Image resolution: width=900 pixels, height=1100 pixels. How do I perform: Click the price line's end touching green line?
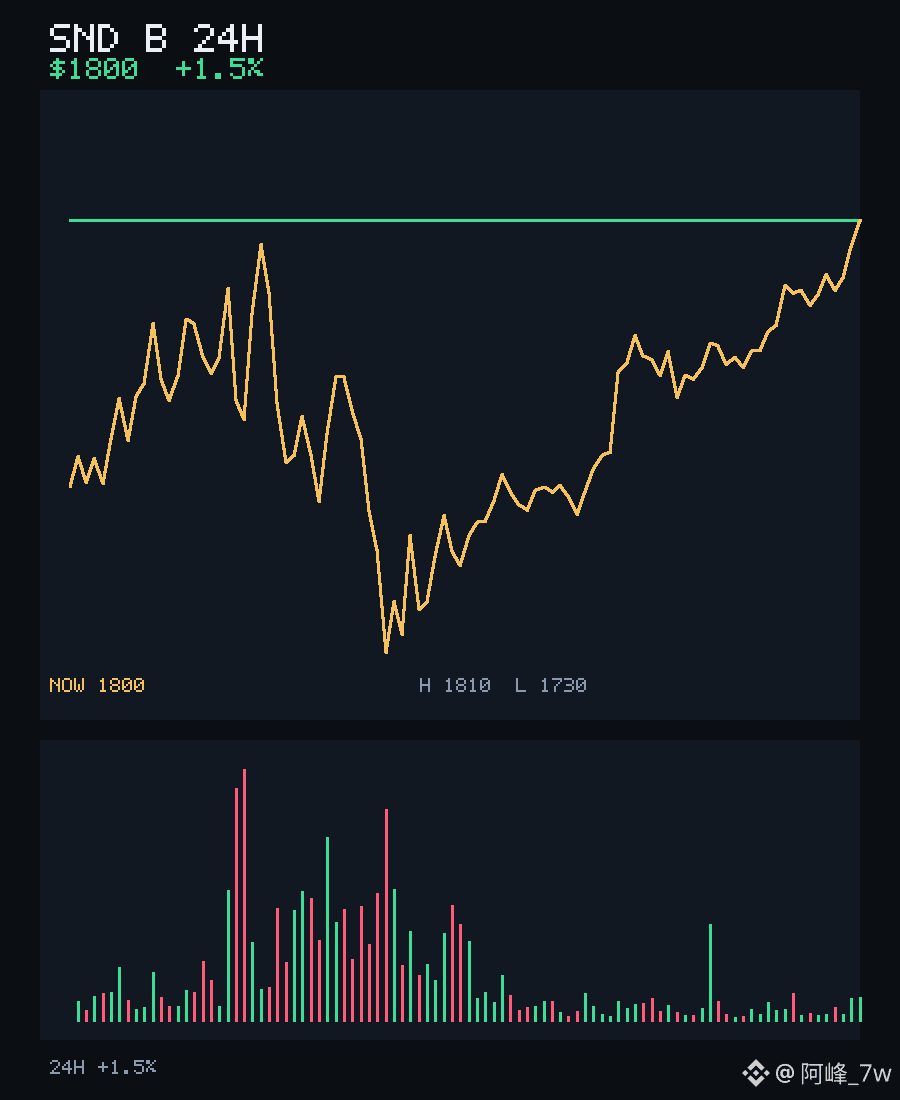click(x=859, y=222)
